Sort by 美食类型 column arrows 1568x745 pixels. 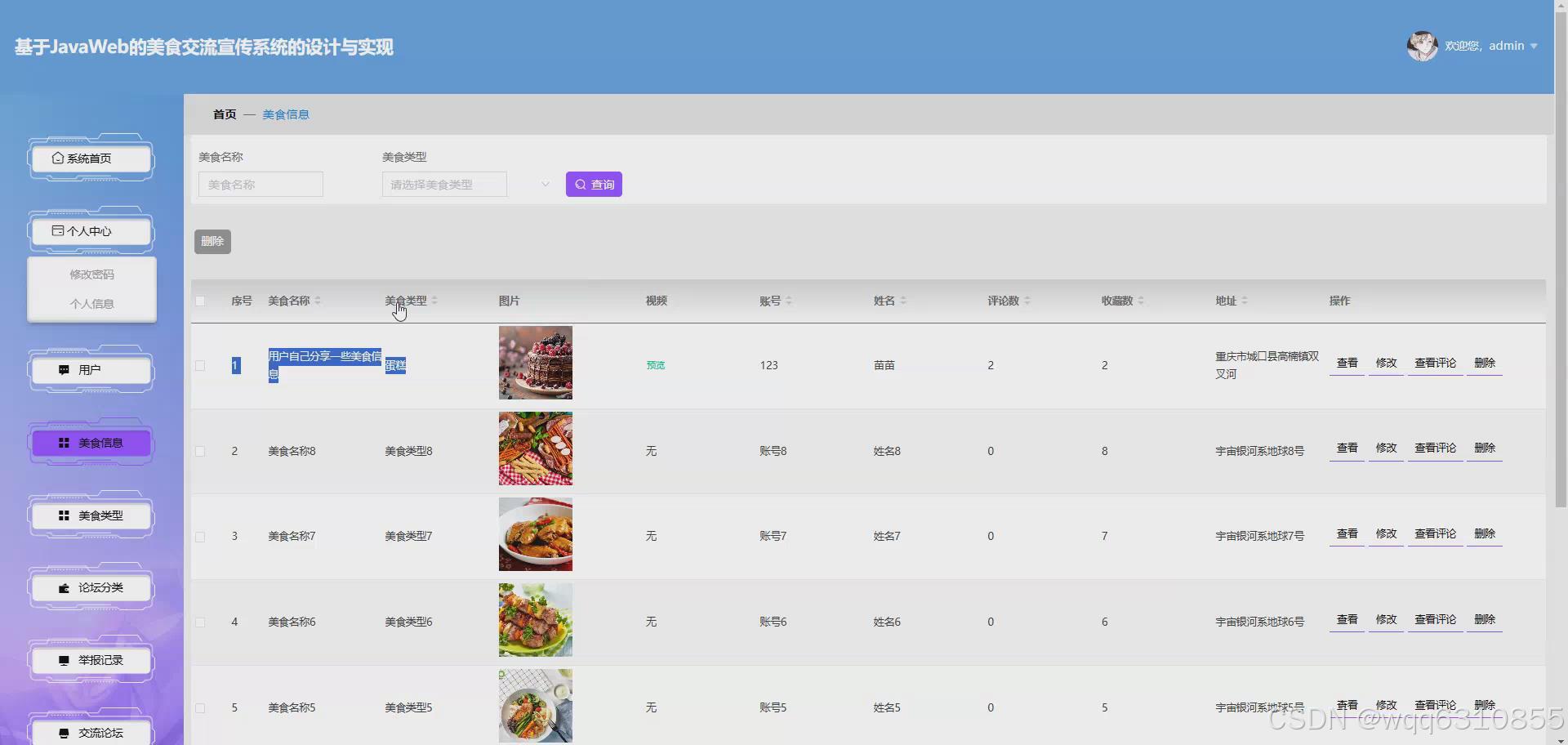coord(434,301)
